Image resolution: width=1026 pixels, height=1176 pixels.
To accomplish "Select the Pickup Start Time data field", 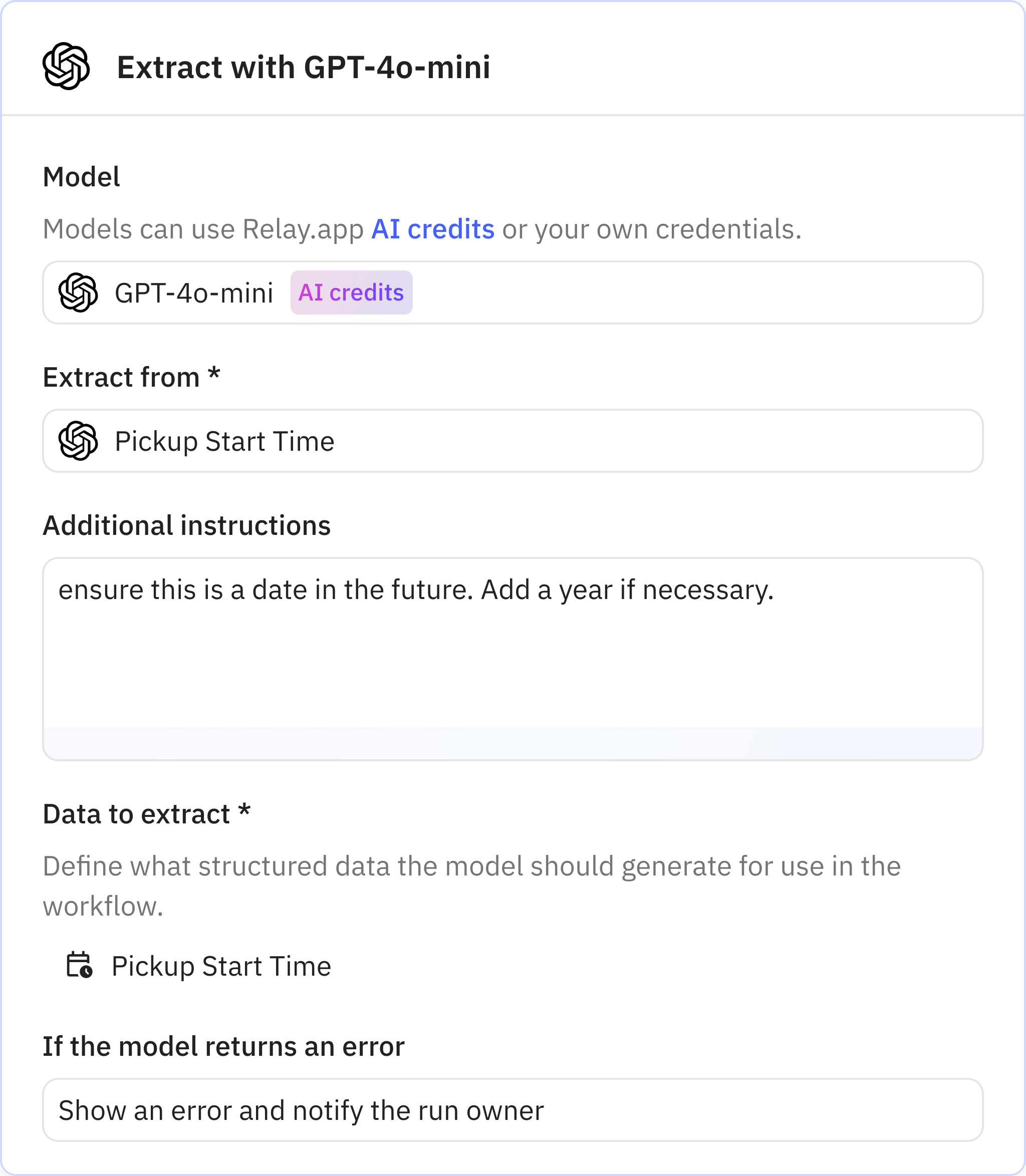I will [x=222, y=967].
